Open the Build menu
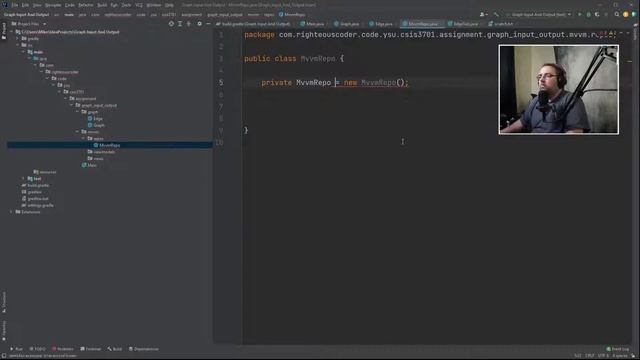This screenshot has height=360, width=640. pos(102,5)
